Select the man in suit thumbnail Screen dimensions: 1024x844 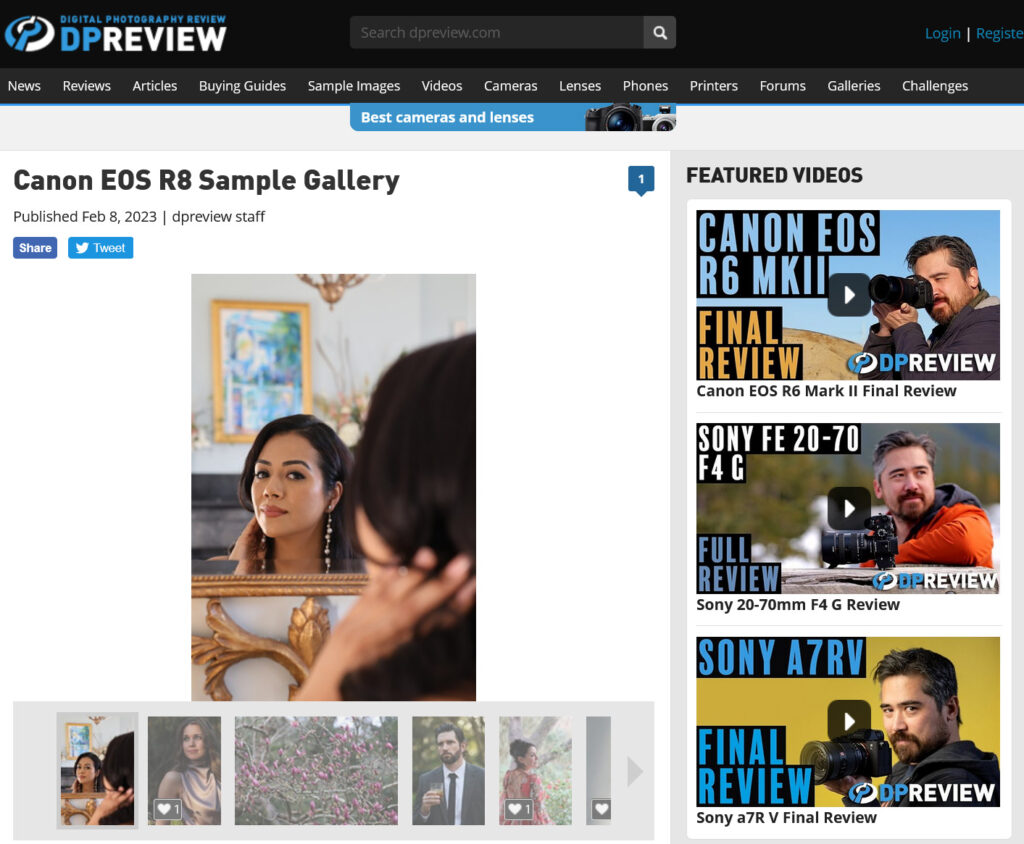[x=448, y=770]
